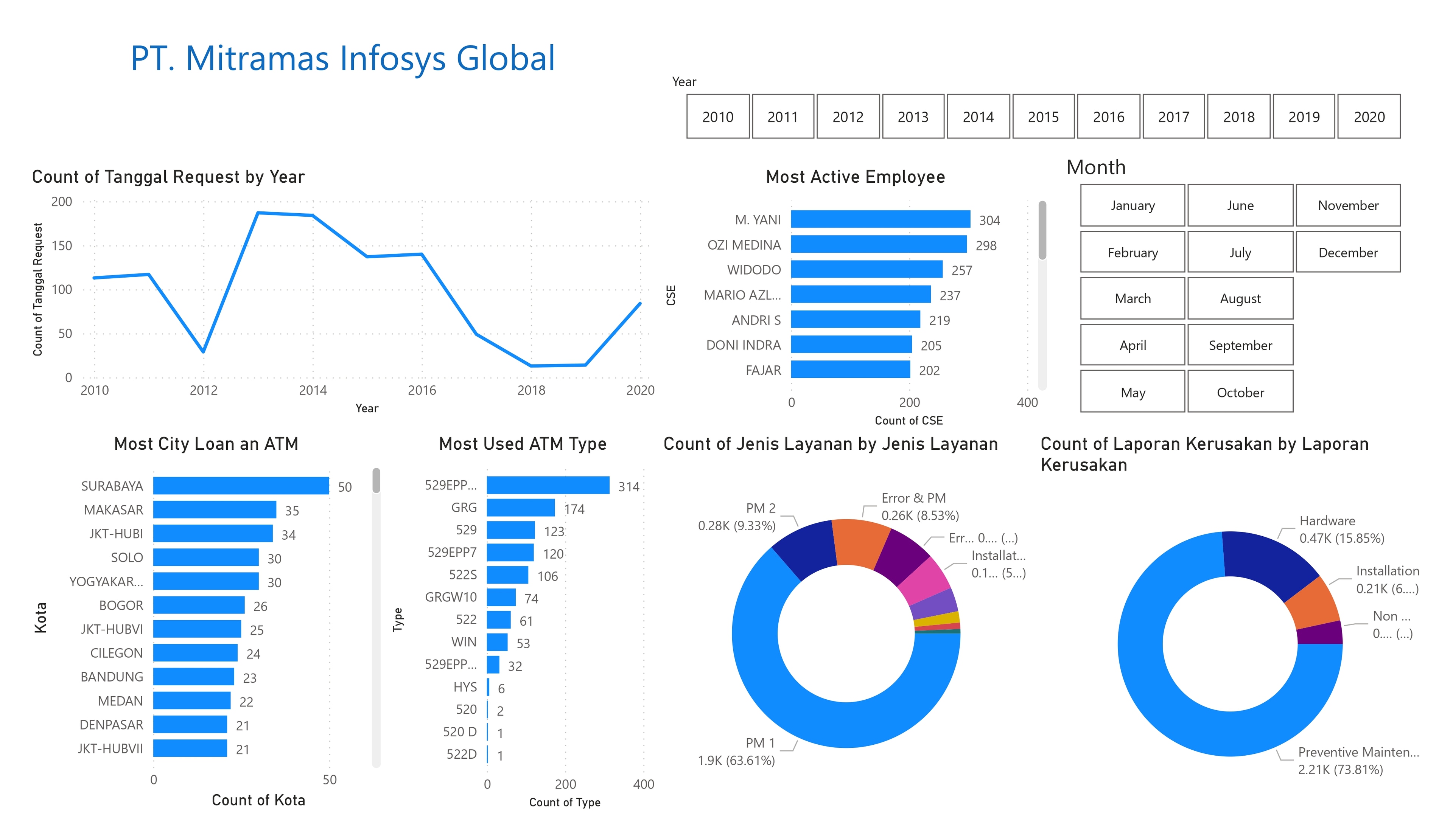Click the 522S ATM type bar

tap(507, 575)
